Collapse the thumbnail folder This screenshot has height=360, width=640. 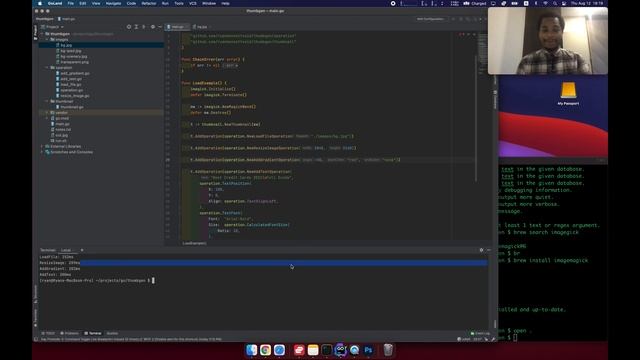(x=47, y=101)
